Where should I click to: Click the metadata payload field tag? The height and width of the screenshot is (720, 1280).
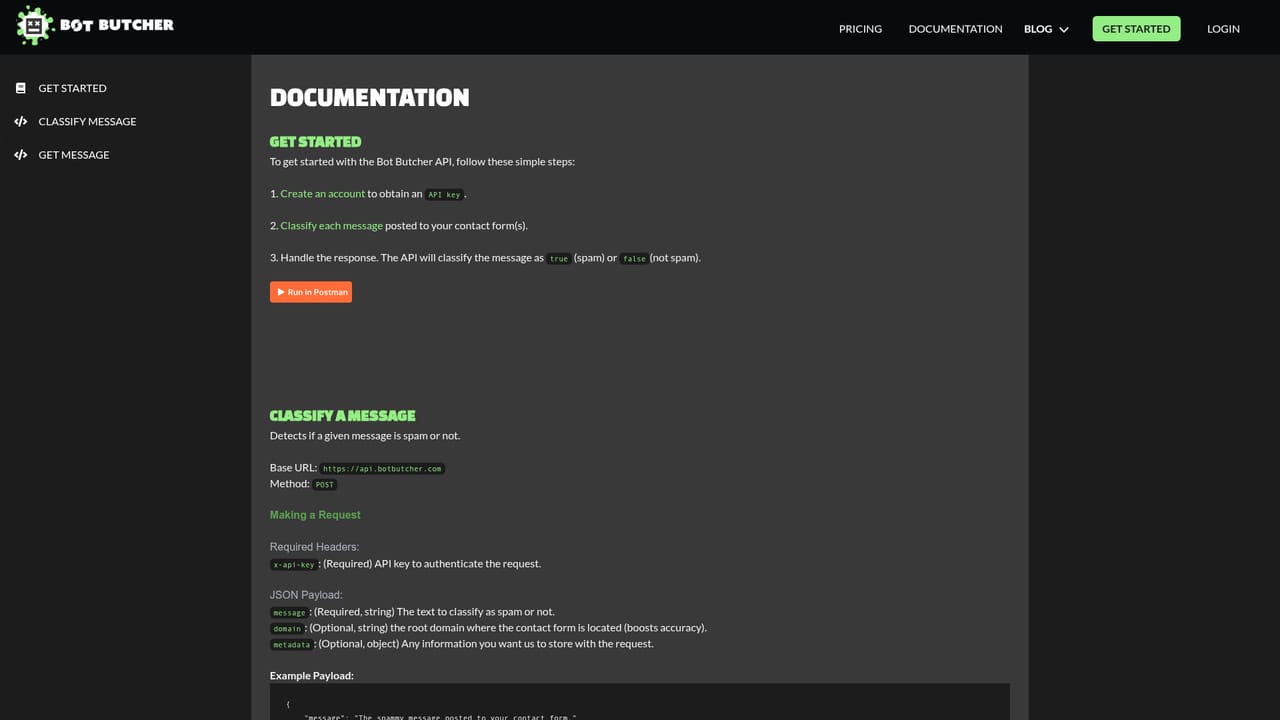(292, 644)
